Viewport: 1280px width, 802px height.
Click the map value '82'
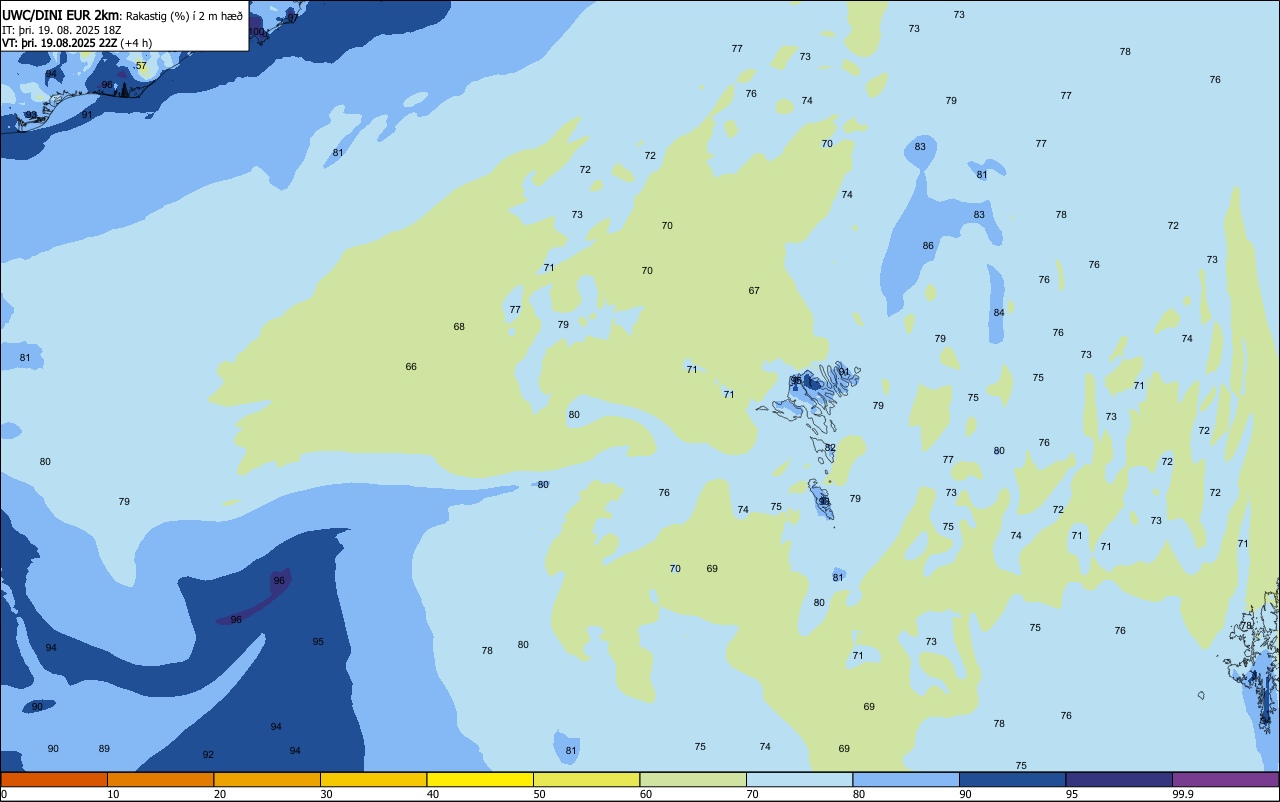click(830, 448)
